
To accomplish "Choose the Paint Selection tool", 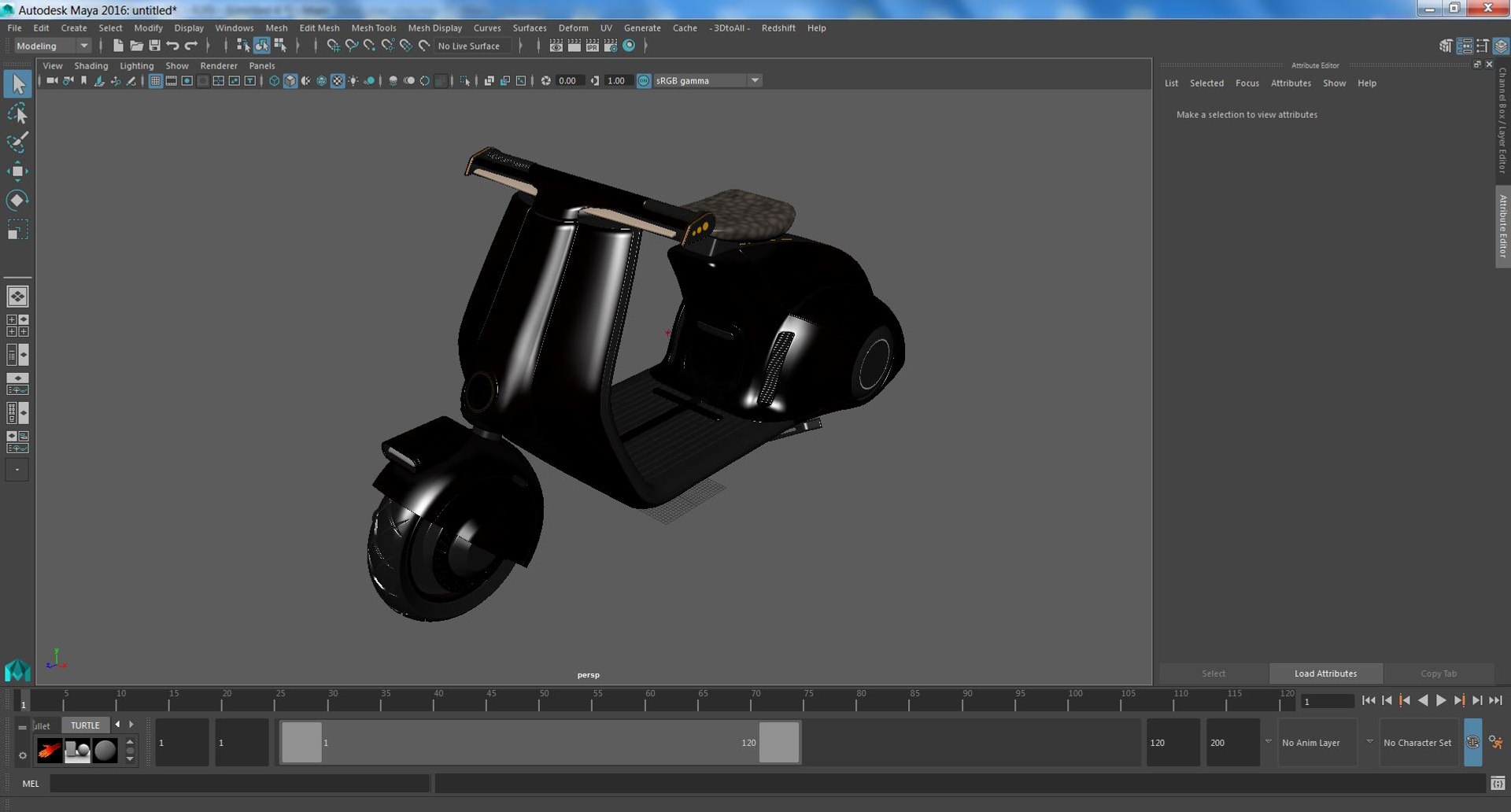I will click(17, 142).
